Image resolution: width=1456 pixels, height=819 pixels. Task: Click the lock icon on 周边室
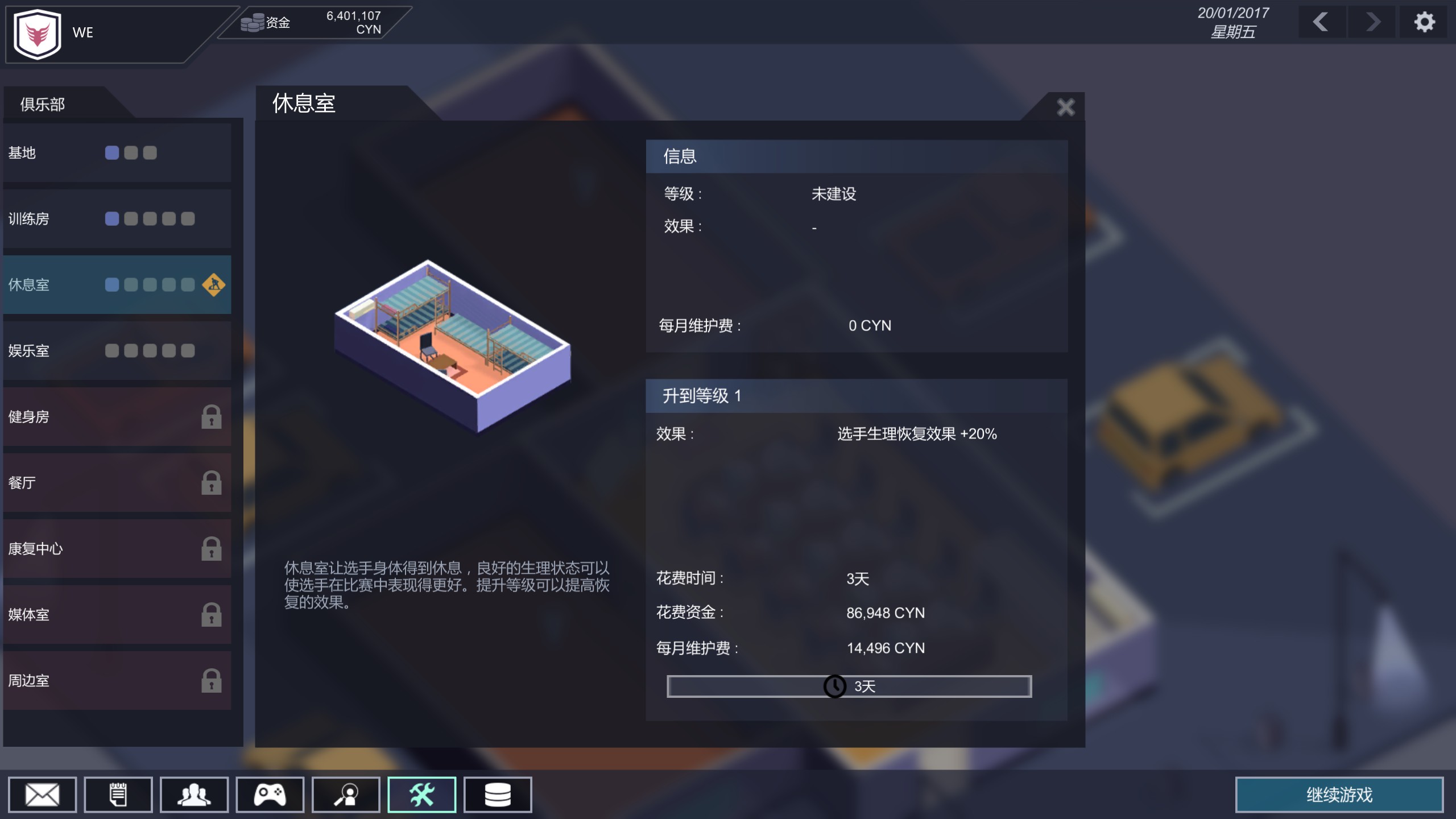(x=211, y=681)
